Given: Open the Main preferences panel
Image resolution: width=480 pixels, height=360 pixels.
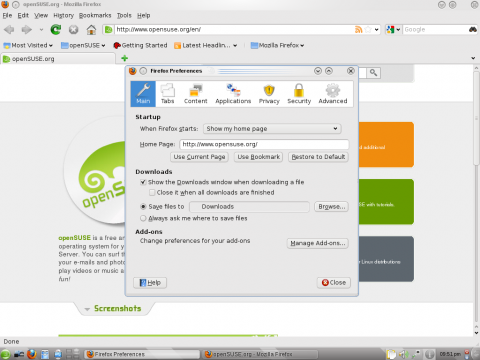Looking at the screenshot, I should coord(143,94).
